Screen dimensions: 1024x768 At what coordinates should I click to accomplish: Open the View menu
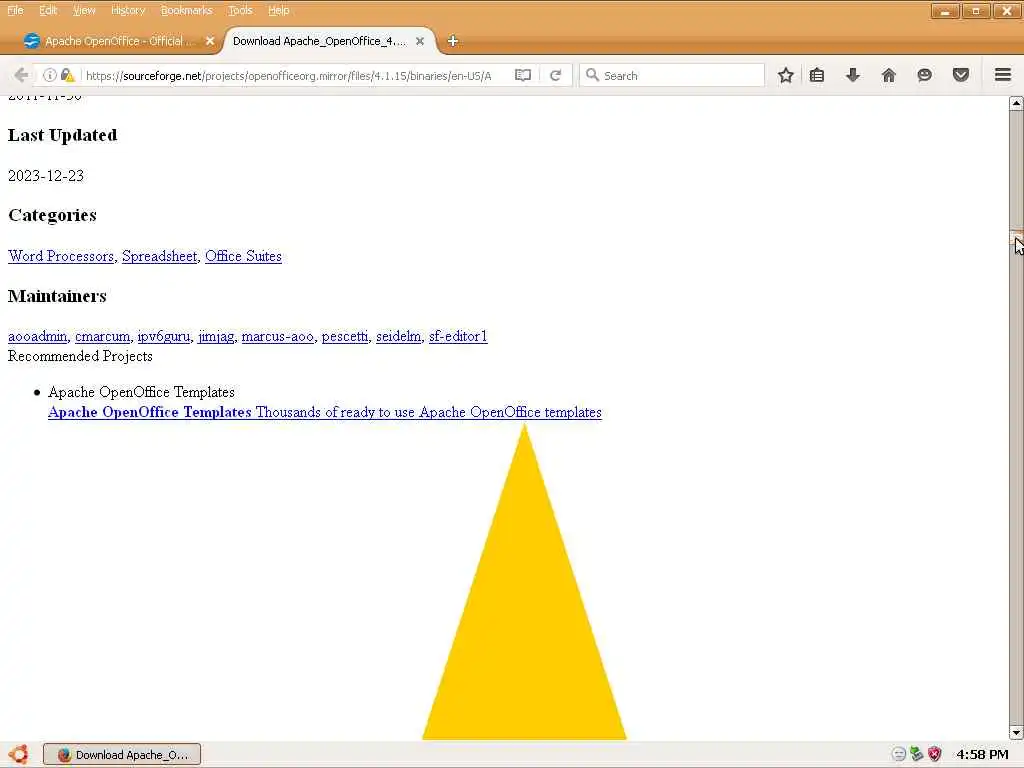click(x=84, y=10)
